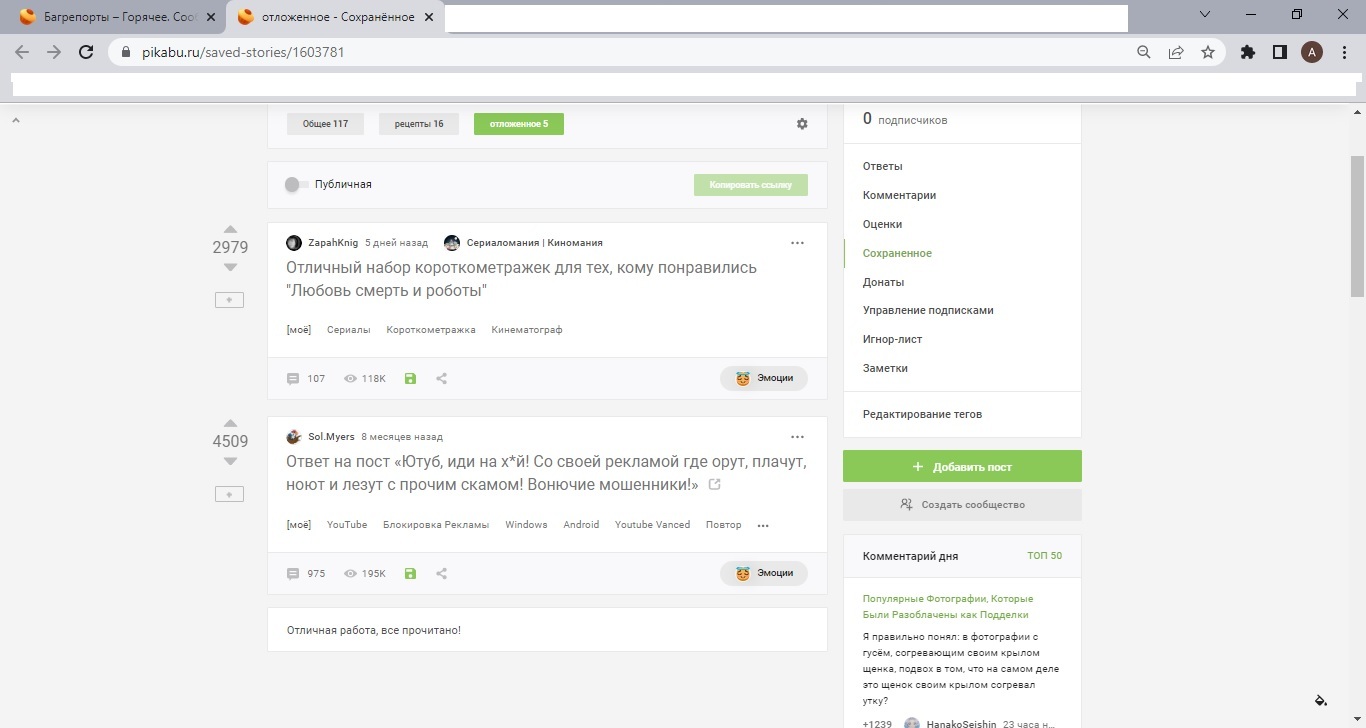Open Игнор-лист in the profile menu
1366x728 pixels.
893,339
